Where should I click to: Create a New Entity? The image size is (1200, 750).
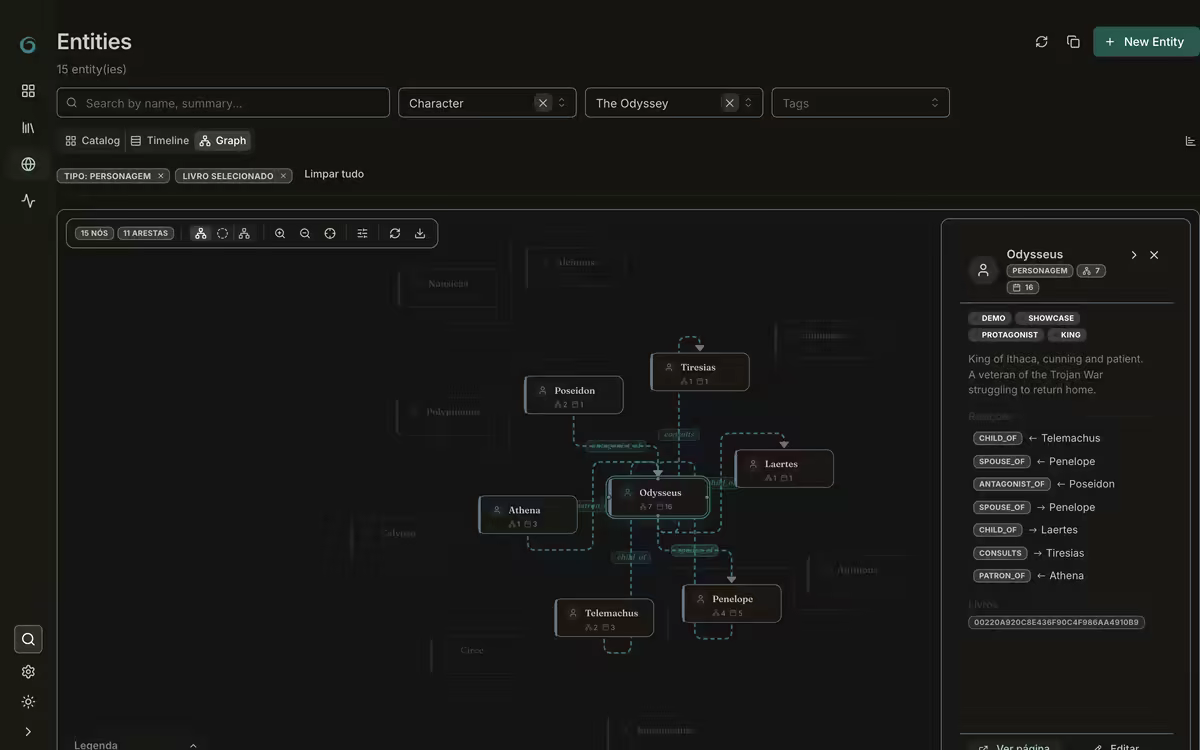(1145, 42)
